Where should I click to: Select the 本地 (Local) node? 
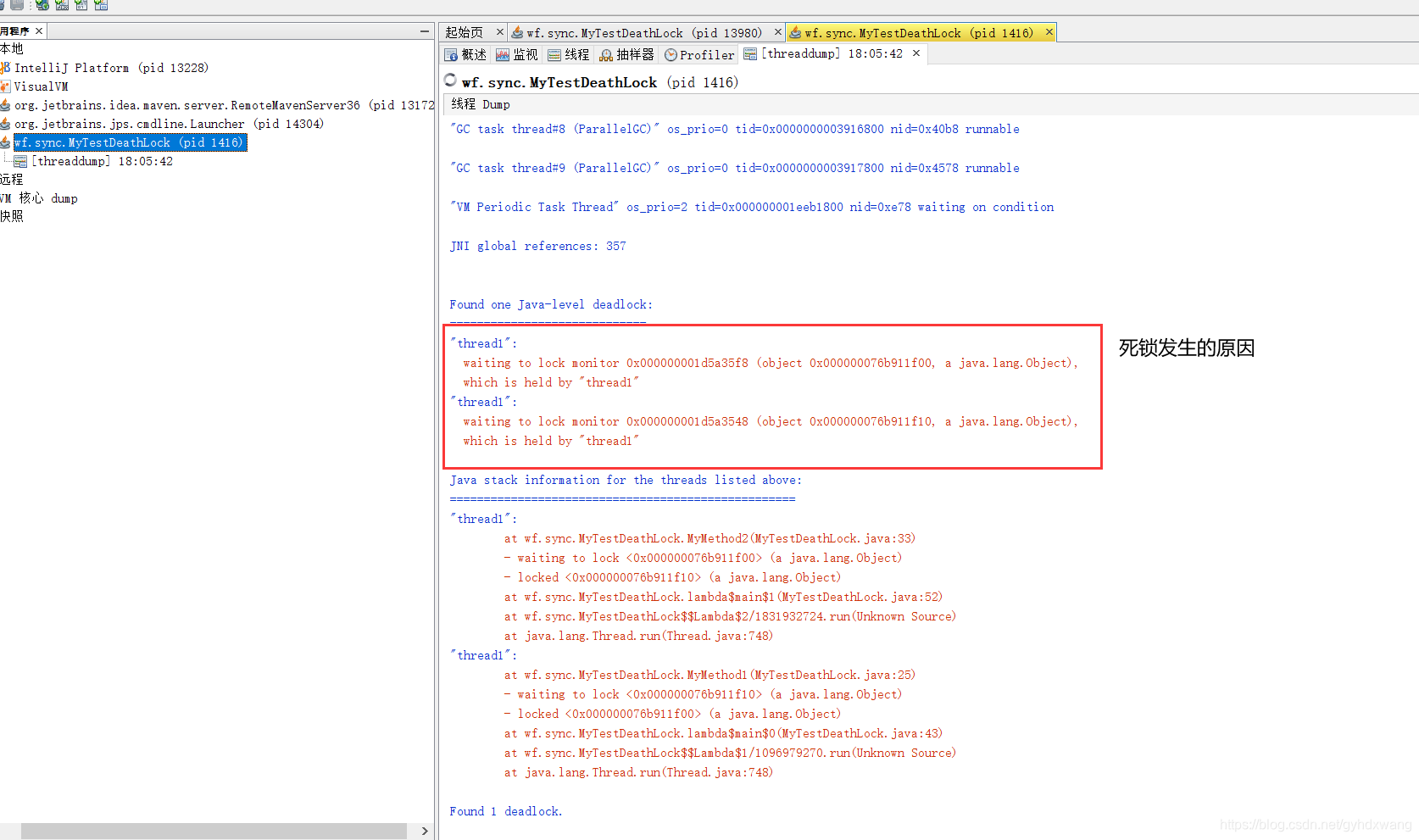(x=12, y=49)
